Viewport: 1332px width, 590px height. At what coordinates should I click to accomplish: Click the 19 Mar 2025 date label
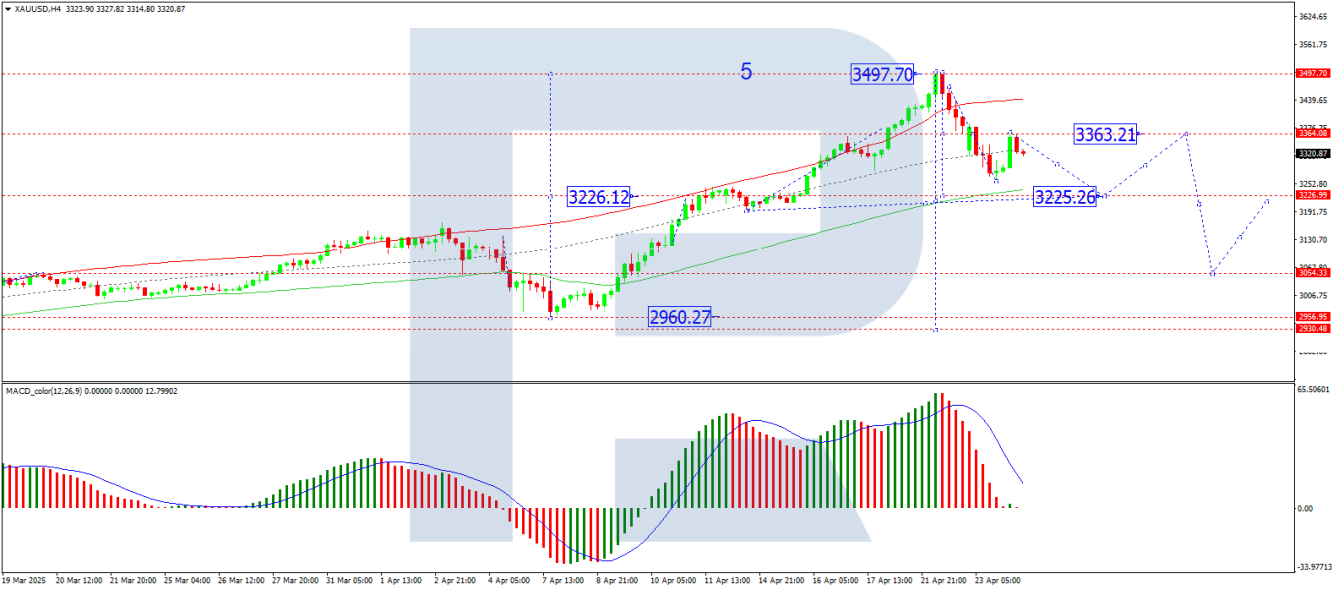[x=25, y=580]
